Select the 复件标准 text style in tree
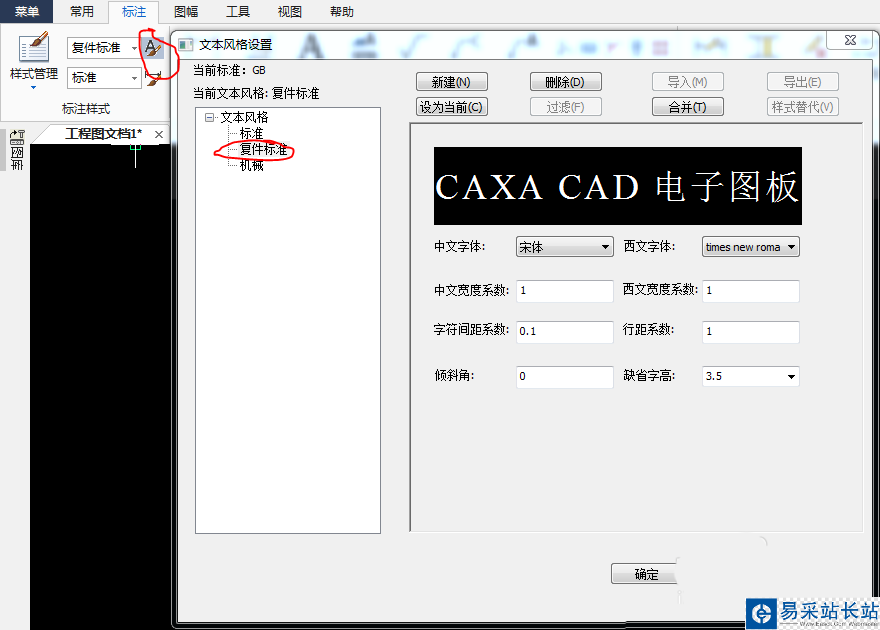Viewport: 880px width, 630px height. [x=263, y=149]
